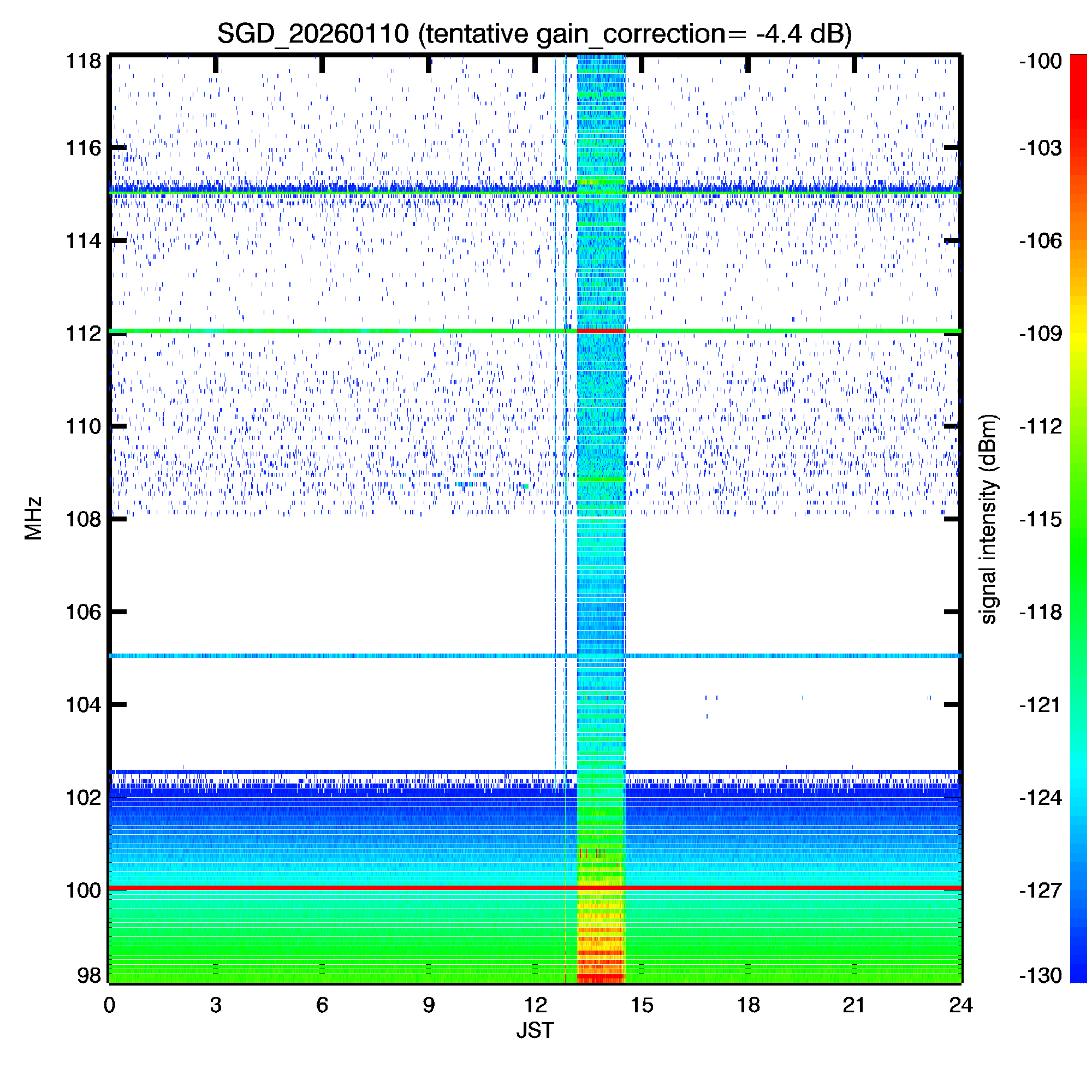This screenshot has height=1092, width=1092.
Task: Click the 118 label on frequency axis
Action: [83, 61]
